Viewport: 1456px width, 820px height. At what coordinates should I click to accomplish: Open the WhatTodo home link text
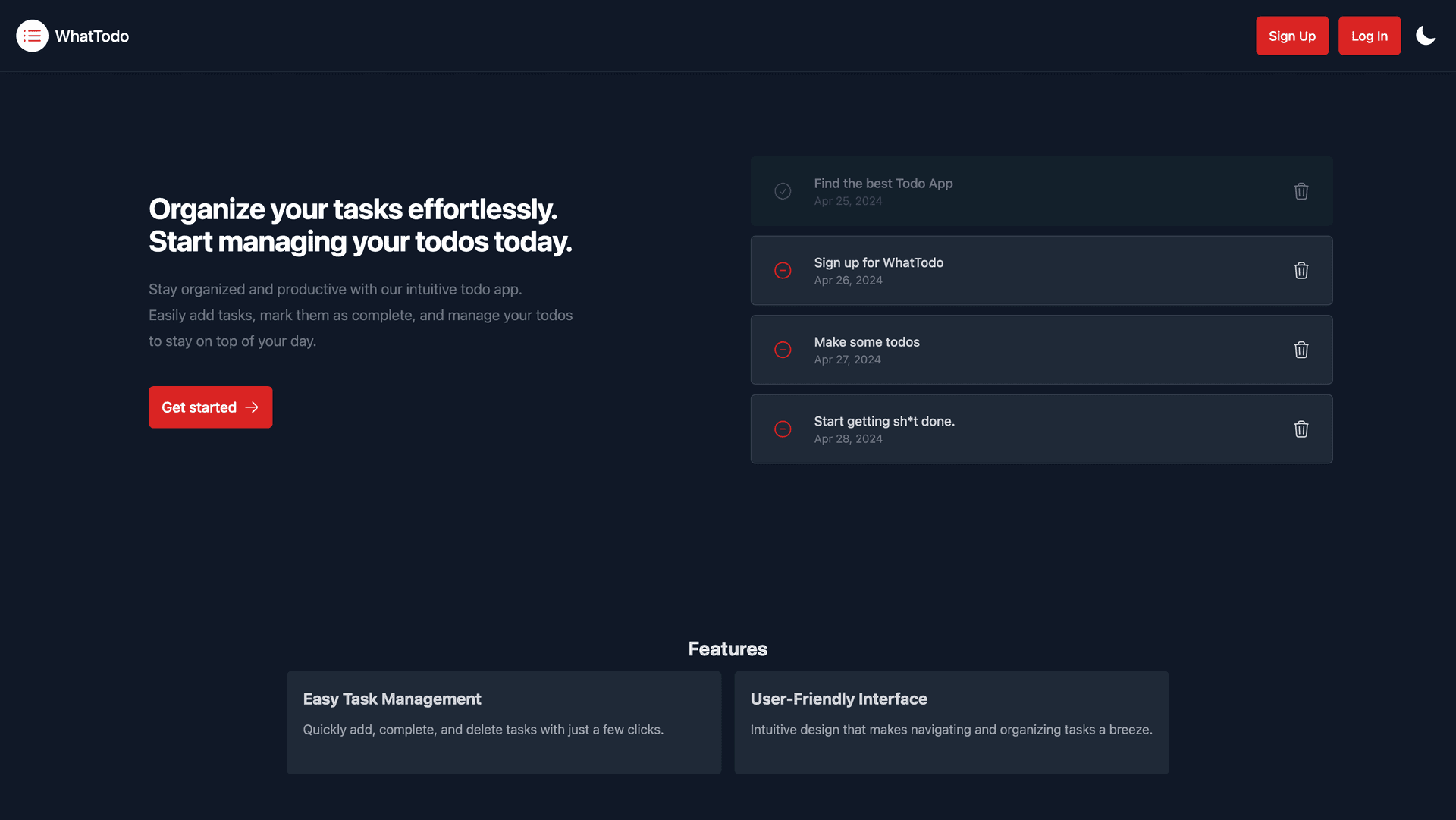pyautogui.click(x=92, y=36)
